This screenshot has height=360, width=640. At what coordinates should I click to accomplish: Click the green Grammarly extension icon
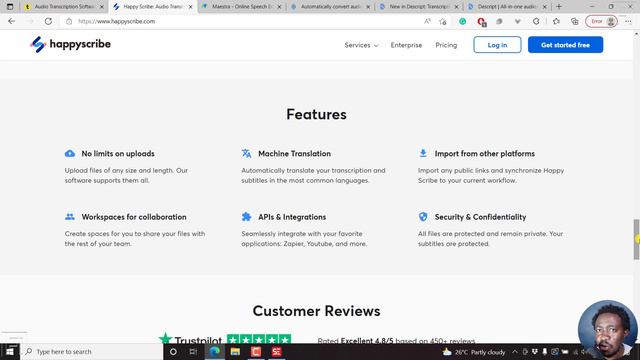click(x=462, y=21)
